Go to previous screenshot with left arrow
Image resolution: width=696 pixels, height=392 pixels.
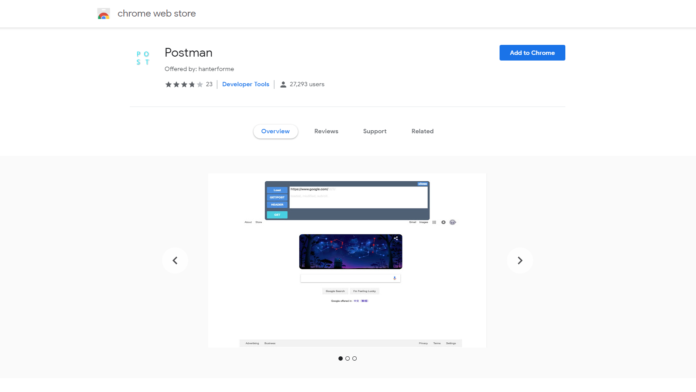point(175,261)
